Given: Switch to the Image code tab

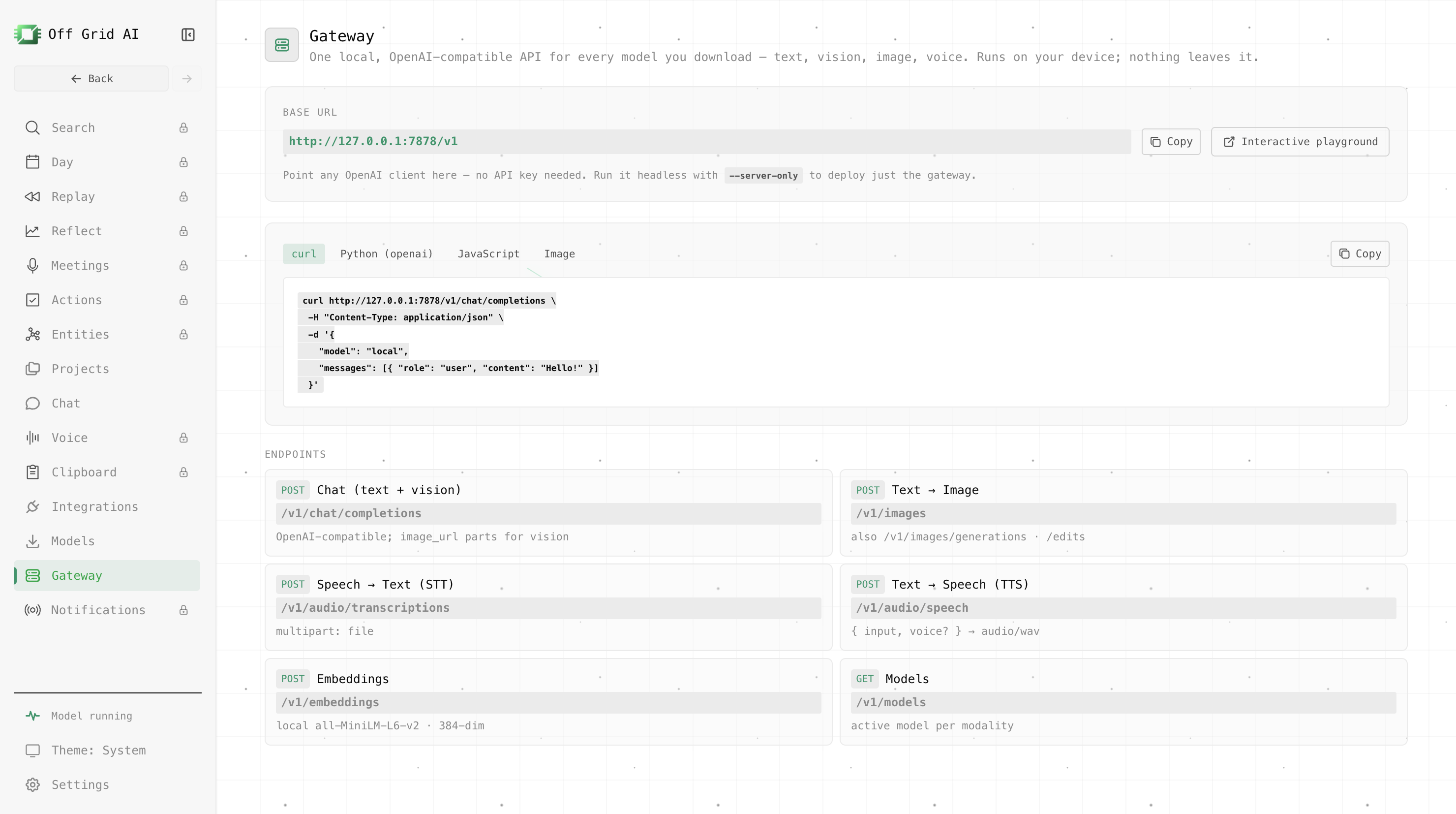Looking at the screenshot, I should [x=560, y=254].
